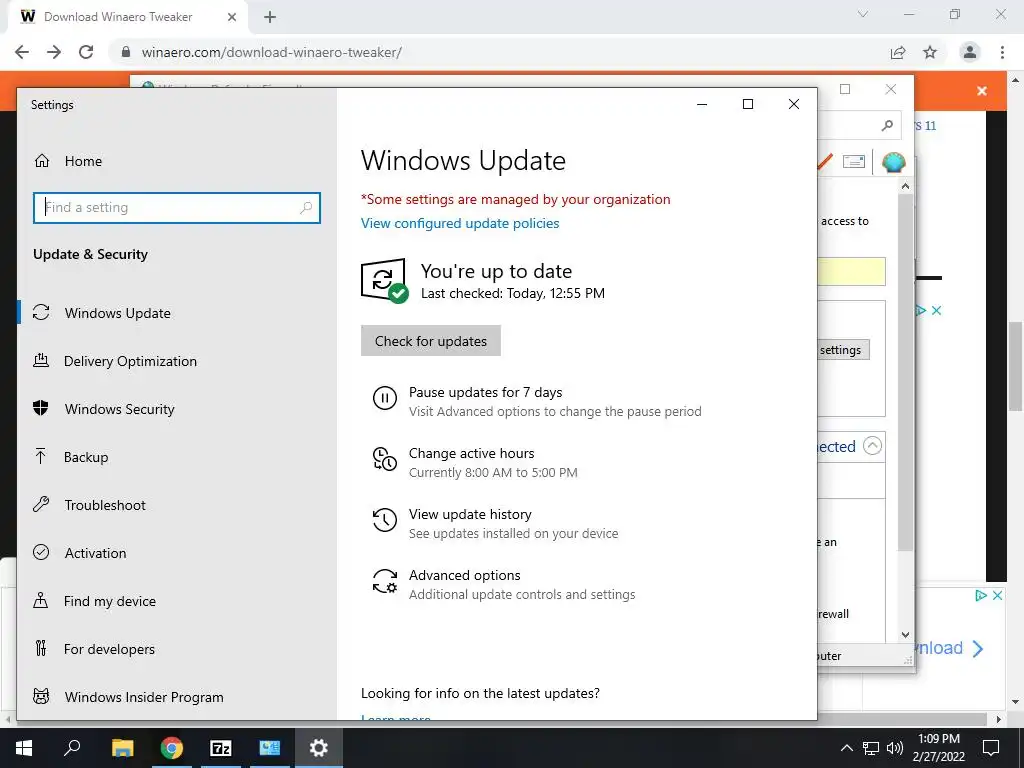Open Chrome three-dot menu
This screenshot has height=768, width=1024.
click(x=1002, y=52)
